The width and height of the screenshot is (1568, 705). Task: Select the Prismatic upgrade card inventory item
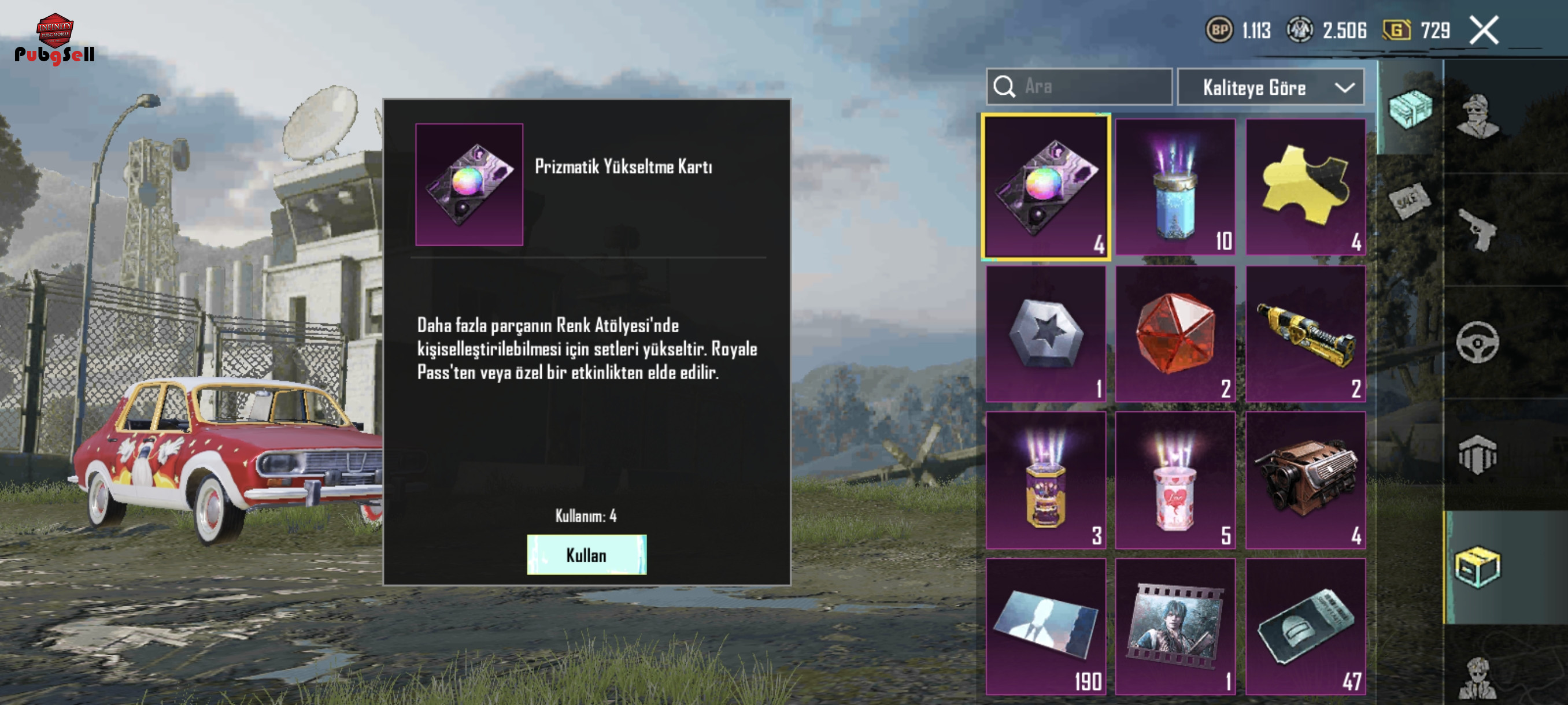click(1046, 187)
